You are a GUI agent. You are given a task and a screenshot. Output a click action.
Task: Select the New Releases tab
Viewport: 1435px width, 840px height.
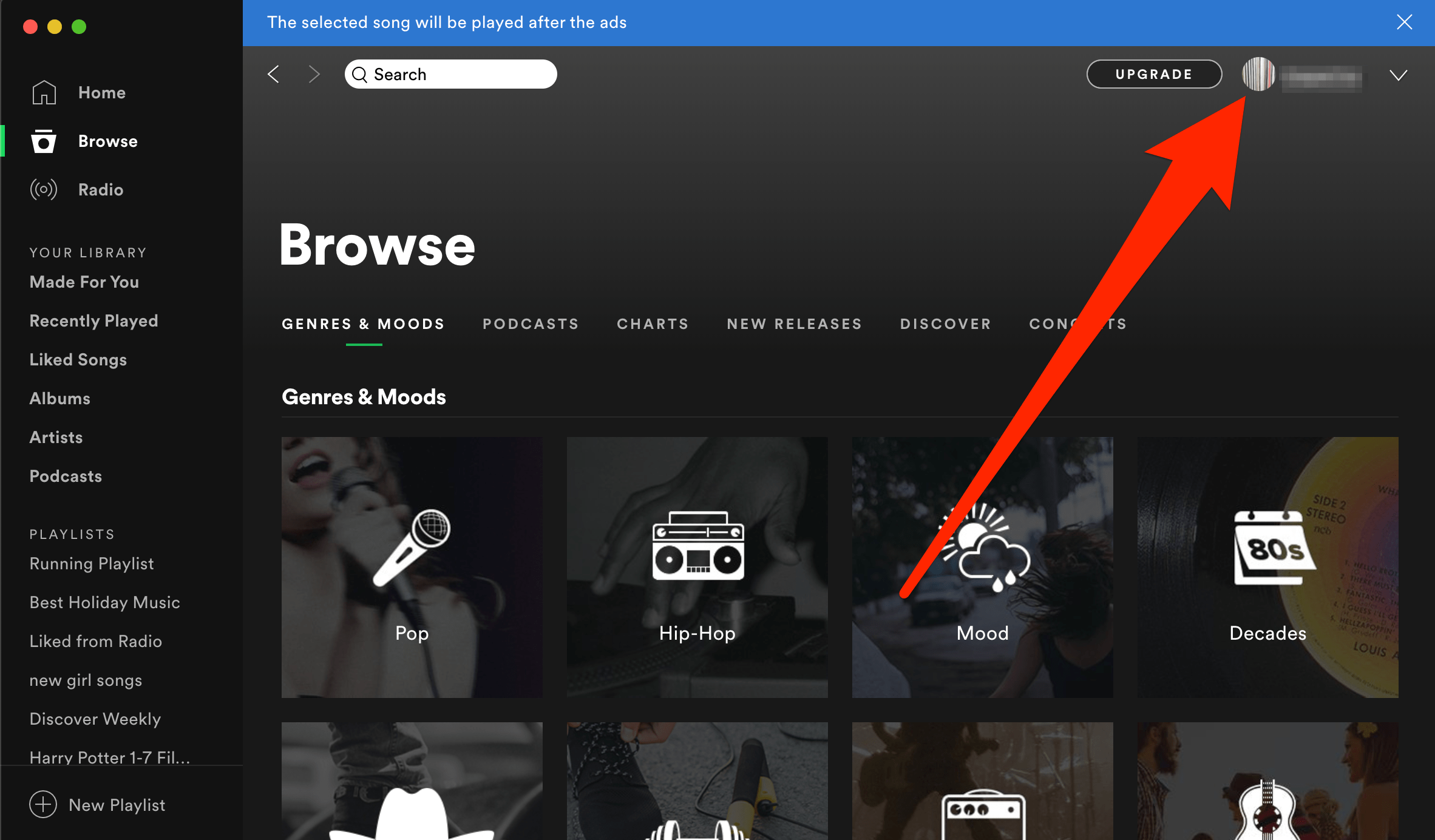click(x=794, y=323)
